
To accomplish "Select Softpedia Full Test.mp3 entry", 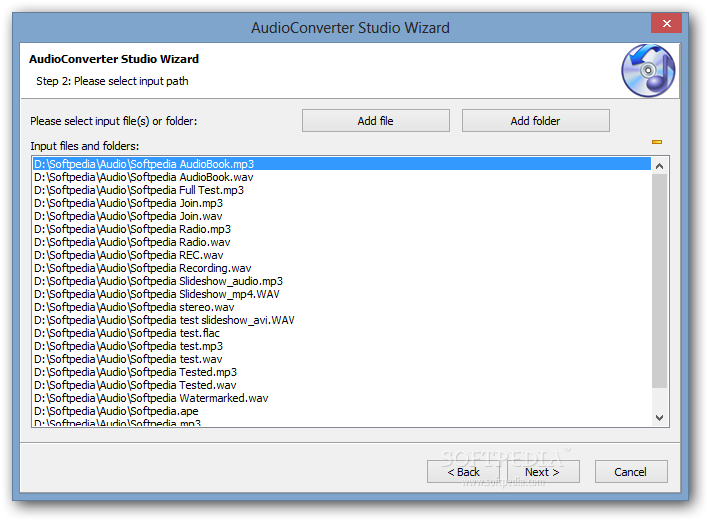I will [x=342, y=190].
